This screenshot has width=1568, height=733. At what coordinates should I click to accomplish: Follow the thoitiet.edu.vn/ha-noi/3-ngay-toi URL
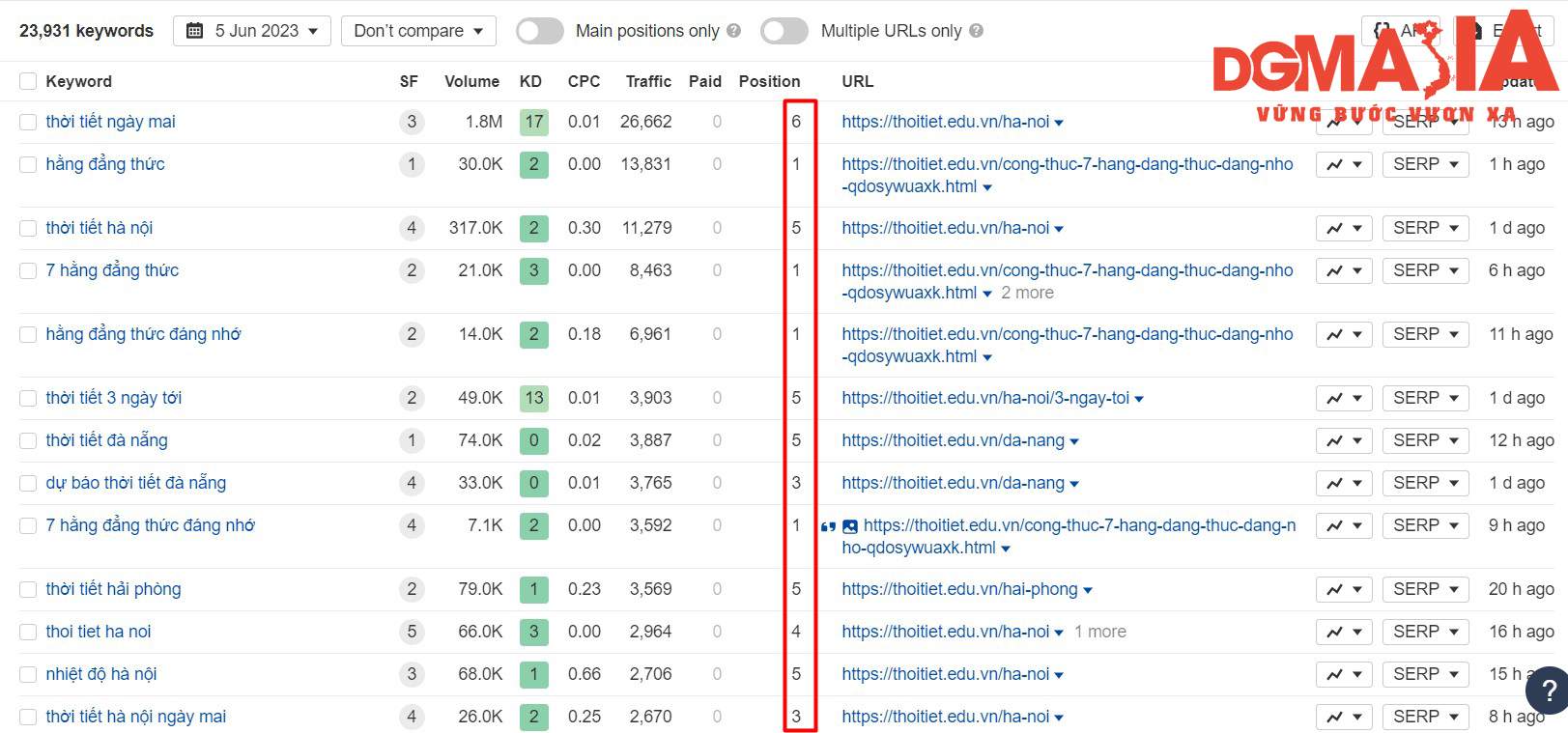coord(984,398)
